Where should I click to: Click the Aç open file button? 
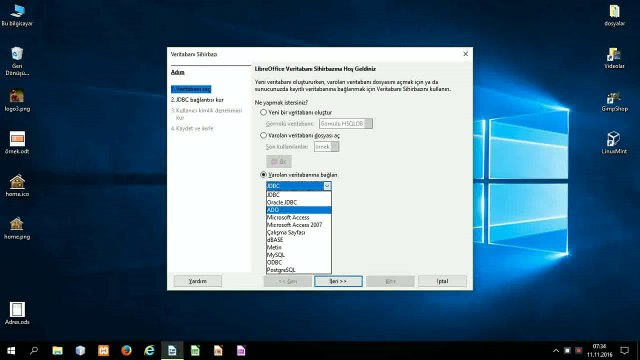[x=279, y=162]
